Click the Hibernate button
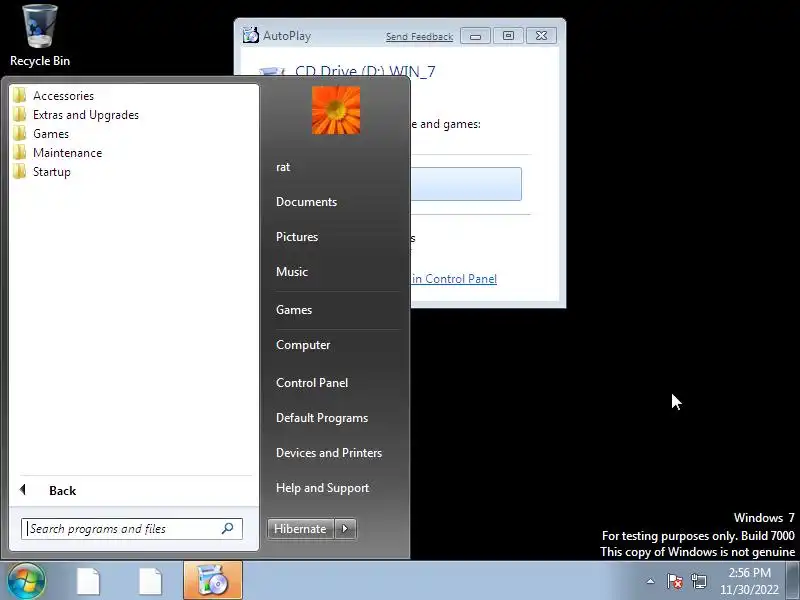 point(300,529)
